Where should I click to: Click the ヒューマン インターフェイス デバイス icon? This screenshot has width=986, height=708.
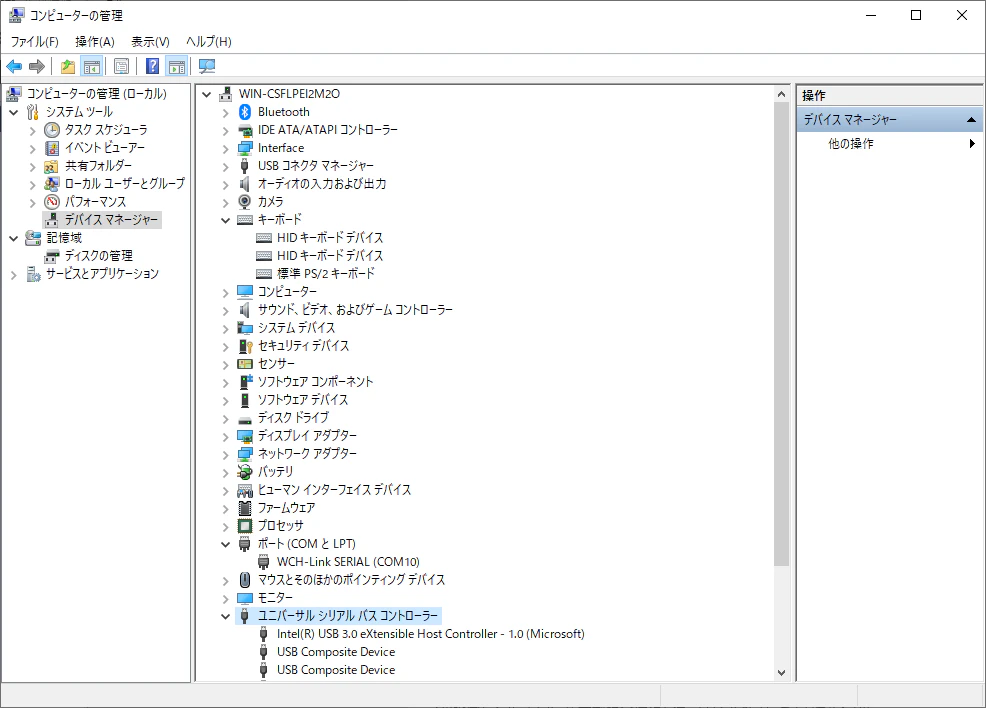[x=245, y=490]
